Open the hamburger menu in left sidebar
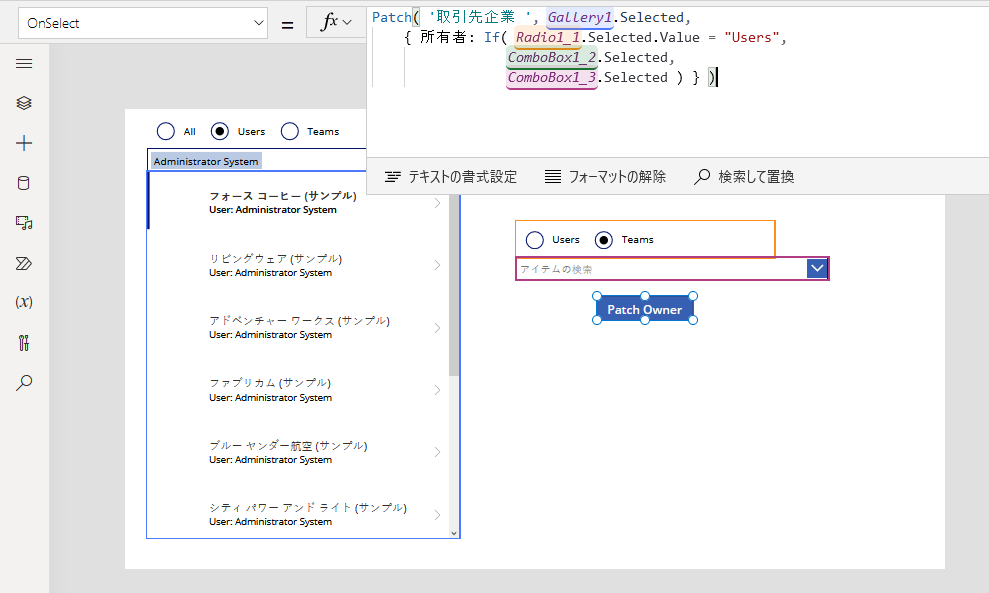The width and height of the screenshot is (989, 593). [24, 63]
